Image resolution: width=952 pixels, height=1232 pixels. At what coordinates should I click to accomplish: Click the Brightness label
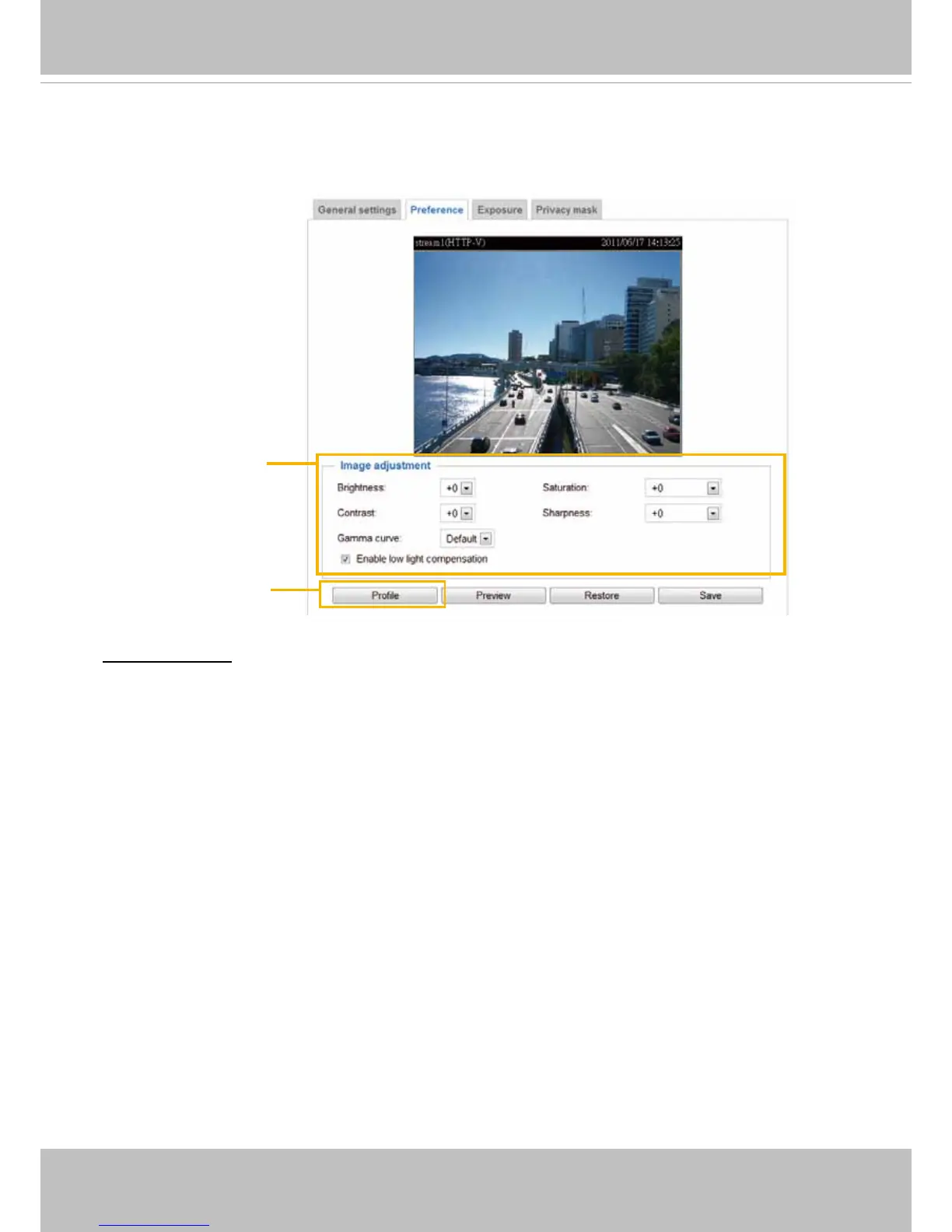361,488
